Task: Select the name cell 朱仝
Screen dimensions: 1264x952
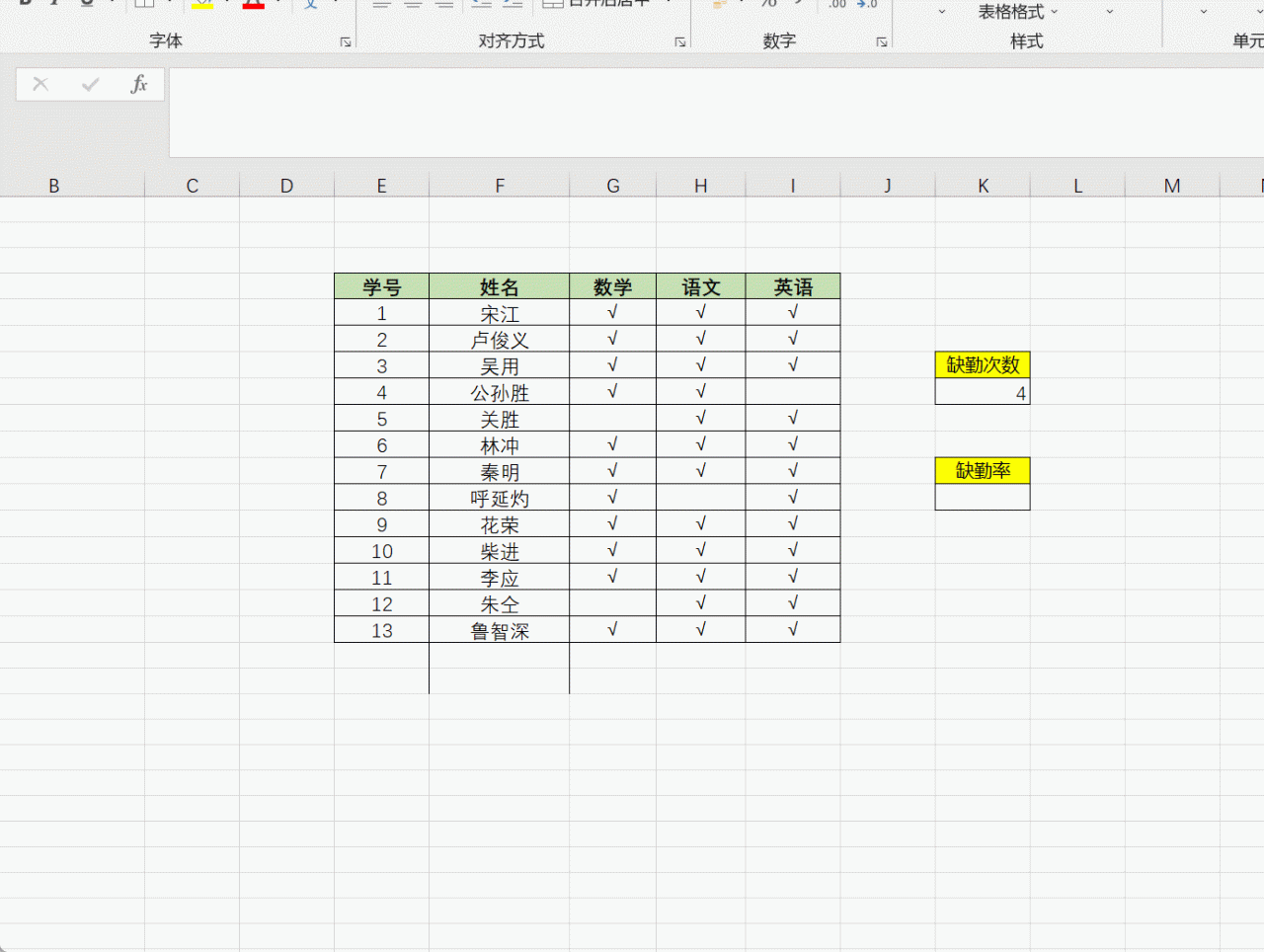Action: [x=500, y=603]
